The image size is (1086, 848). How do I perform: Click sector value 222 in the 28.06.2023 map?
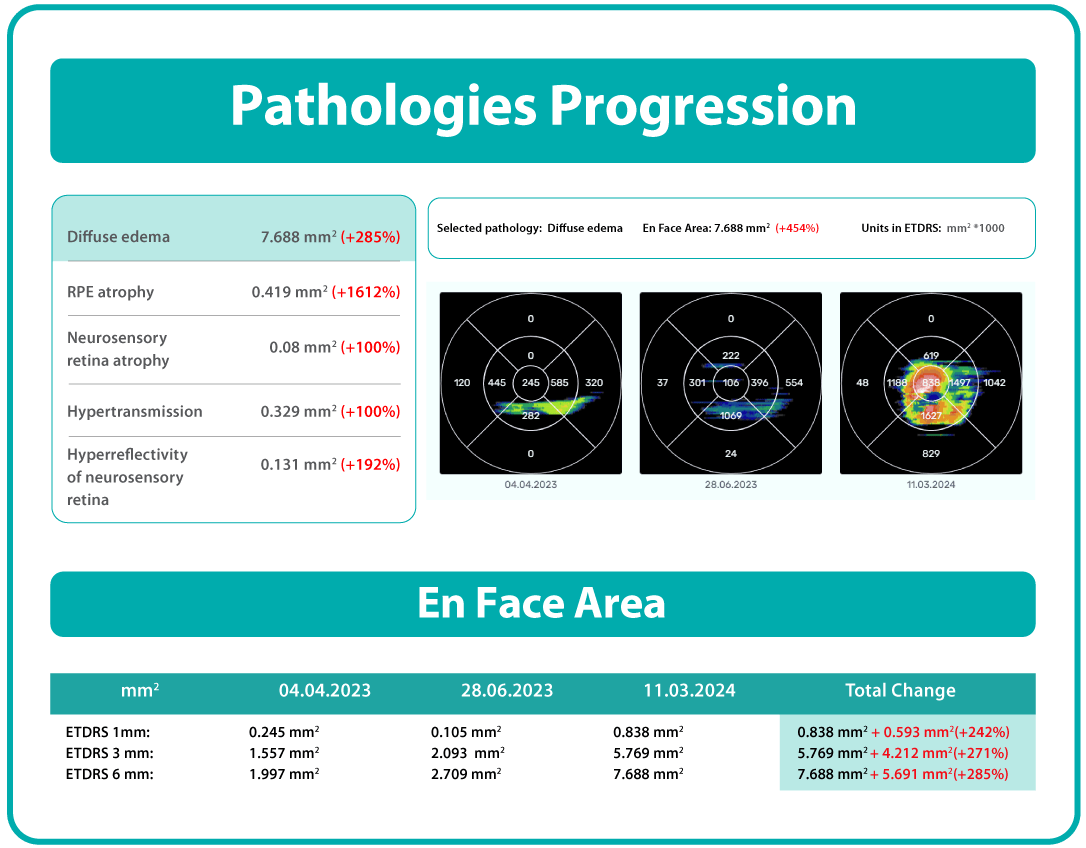pos(731,355)
